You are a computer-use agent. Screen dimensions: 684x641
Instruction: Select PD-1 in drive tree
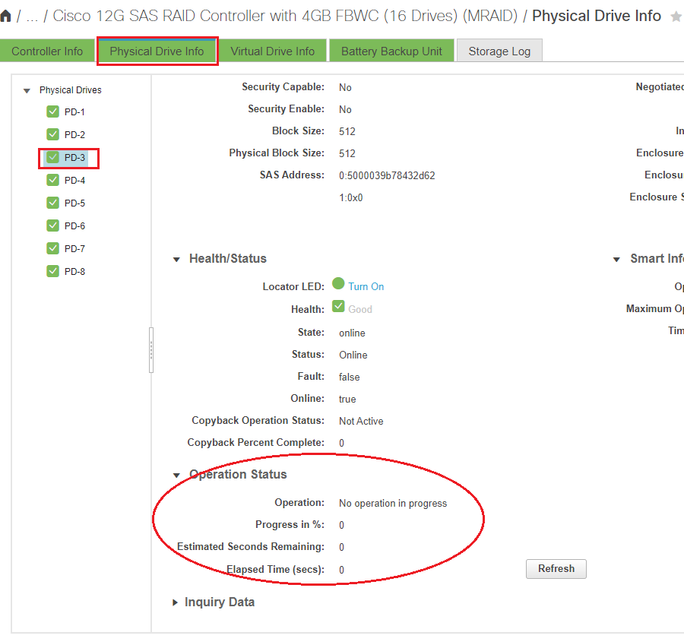(75, 112)
